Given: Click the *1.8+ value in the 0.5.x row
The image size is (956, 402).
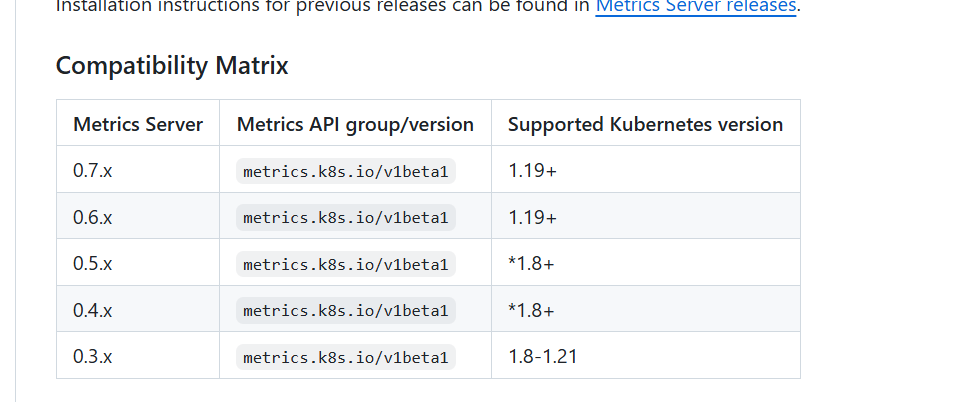Looking at the screenshot, I should [531, 264].
